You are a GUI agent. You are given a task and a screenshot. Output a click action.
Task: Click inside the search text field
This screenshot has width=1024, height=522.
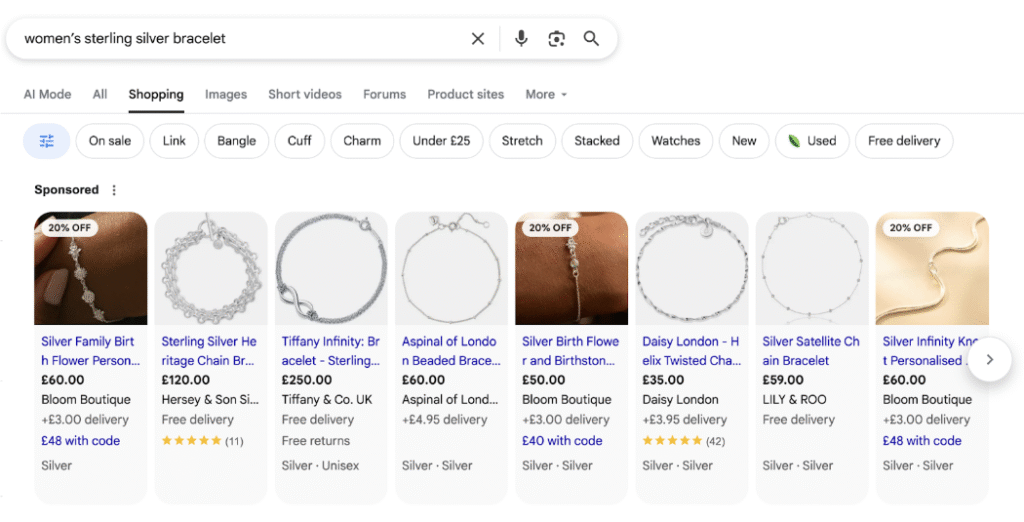[x=240, y=39]
